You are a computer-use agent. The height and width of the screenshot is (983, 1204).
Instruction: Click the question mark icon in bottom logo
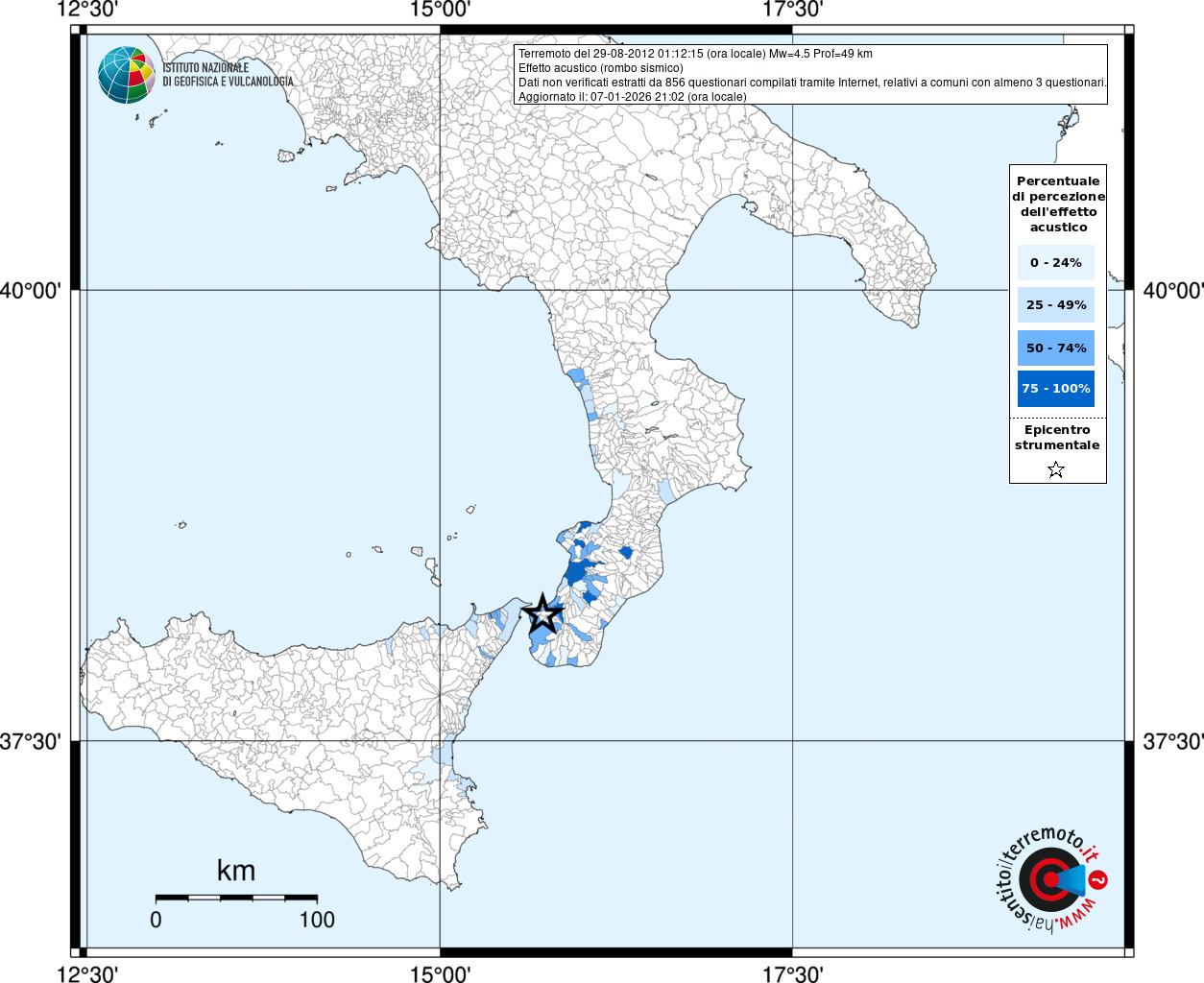pyautogui.click(x=1099, y=879)
